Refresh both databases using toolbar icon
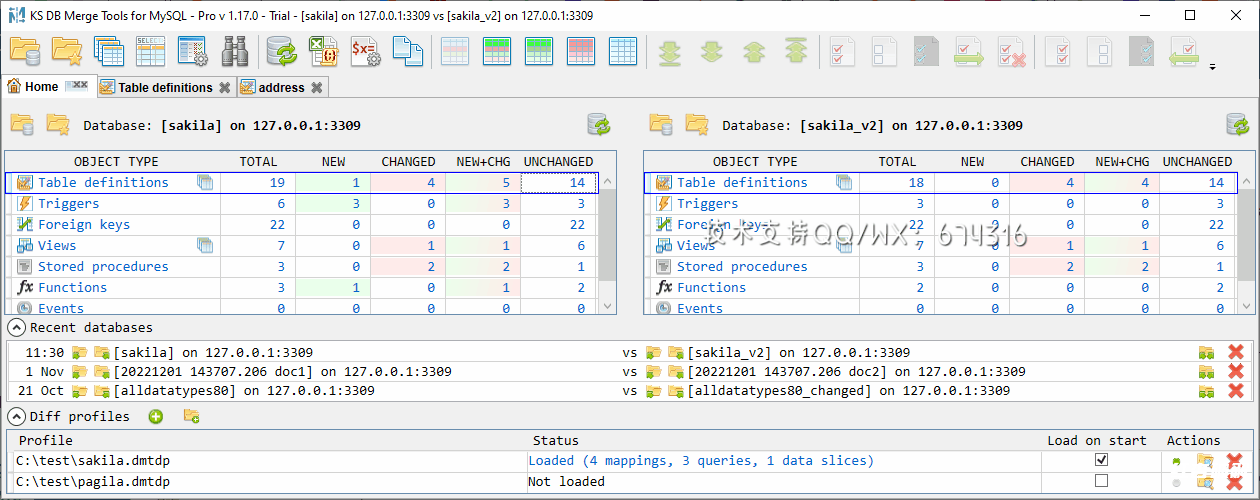 (x=282, y=50)
